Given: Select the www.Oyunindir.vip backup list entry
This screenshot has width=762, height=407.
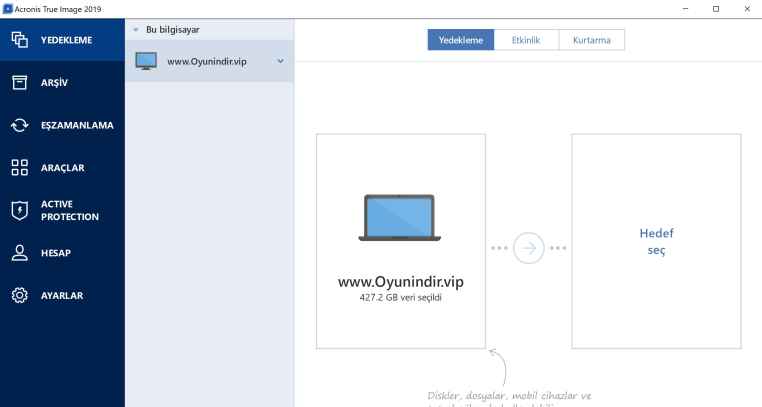Looking at the screenshot, I should tap(209, 61).
